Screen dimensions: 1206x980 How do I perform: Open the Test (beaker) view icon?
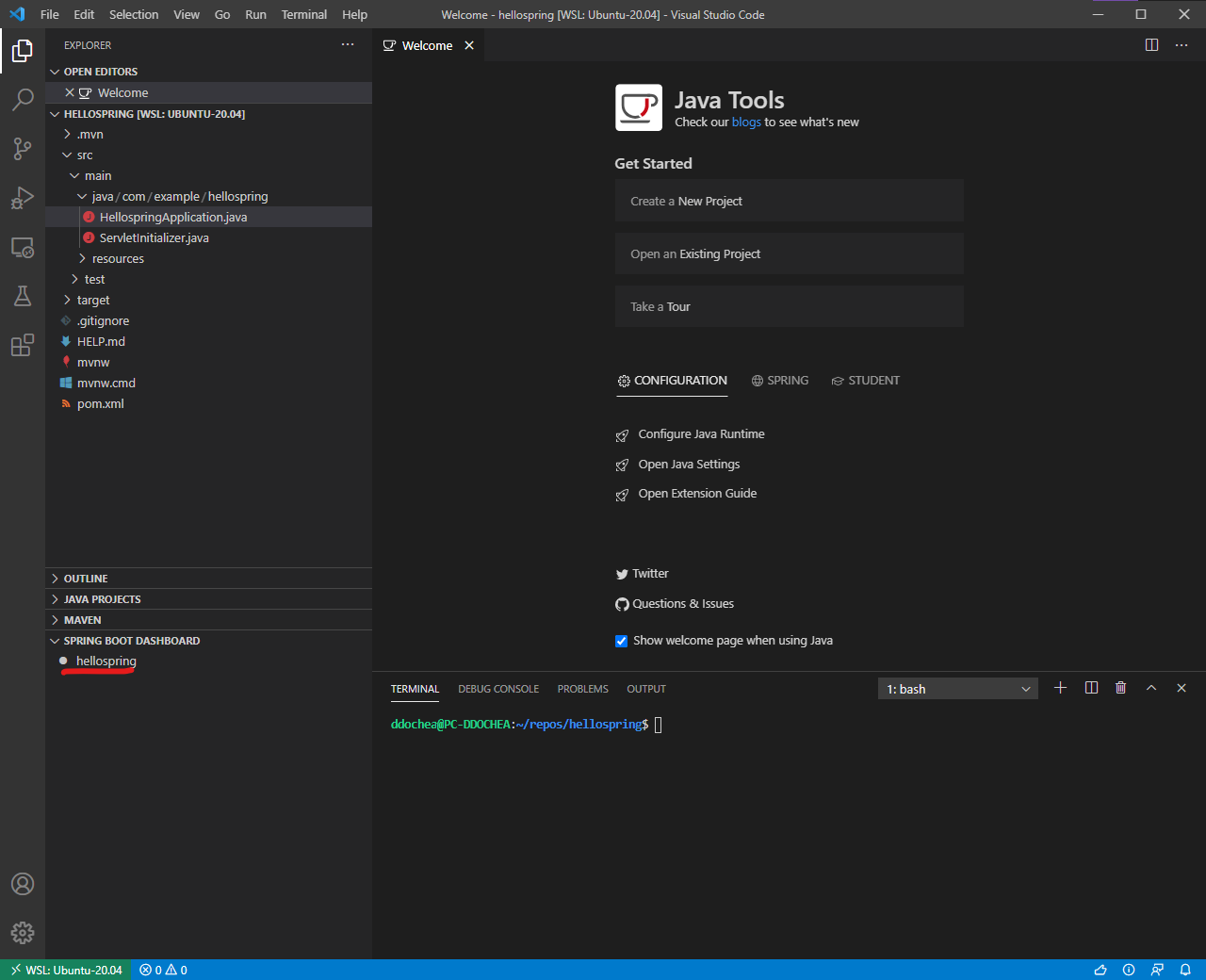pos(23,296)
